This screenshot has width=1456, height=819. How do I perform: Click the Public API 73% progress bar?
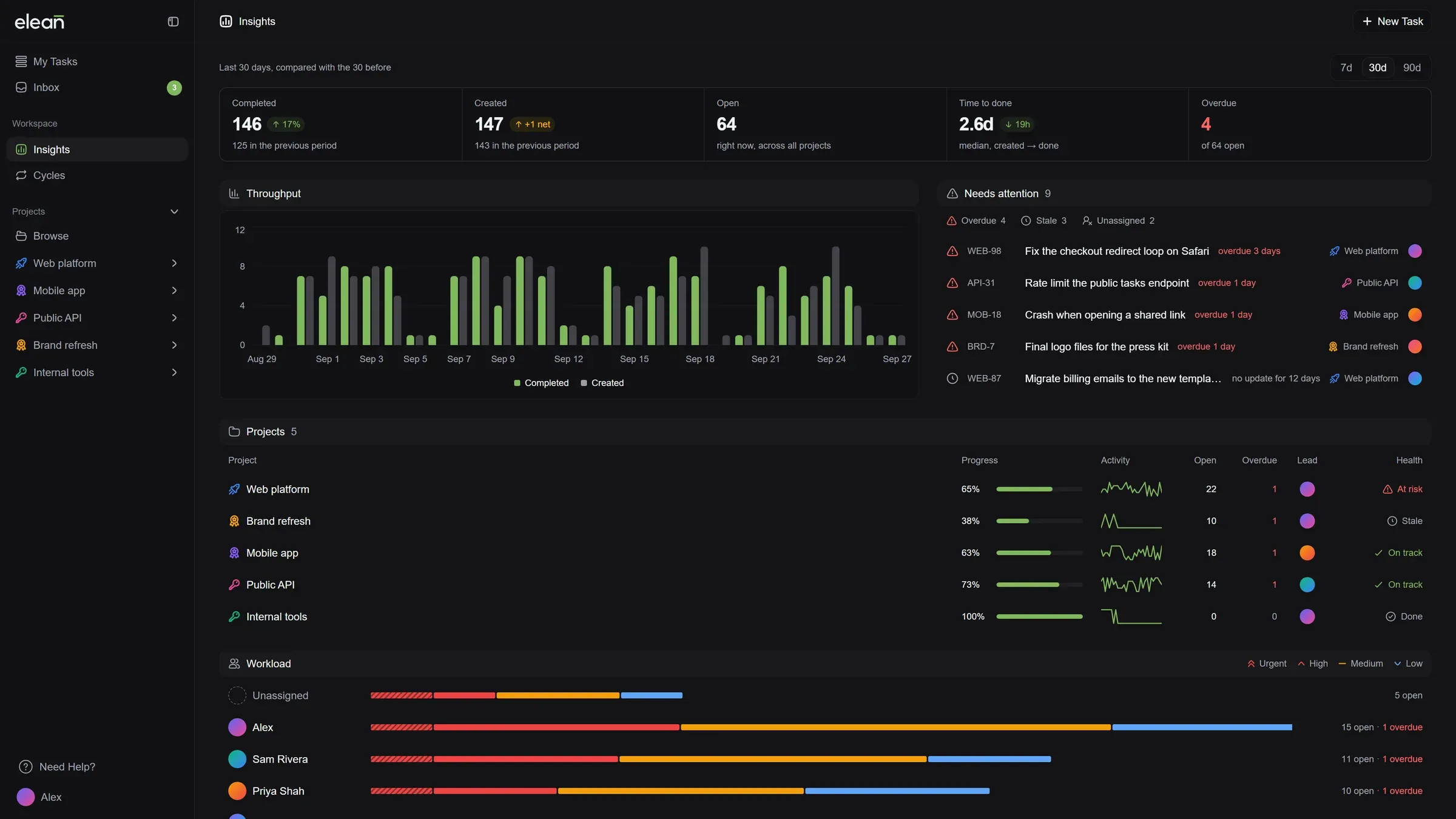coord(1039,585)
